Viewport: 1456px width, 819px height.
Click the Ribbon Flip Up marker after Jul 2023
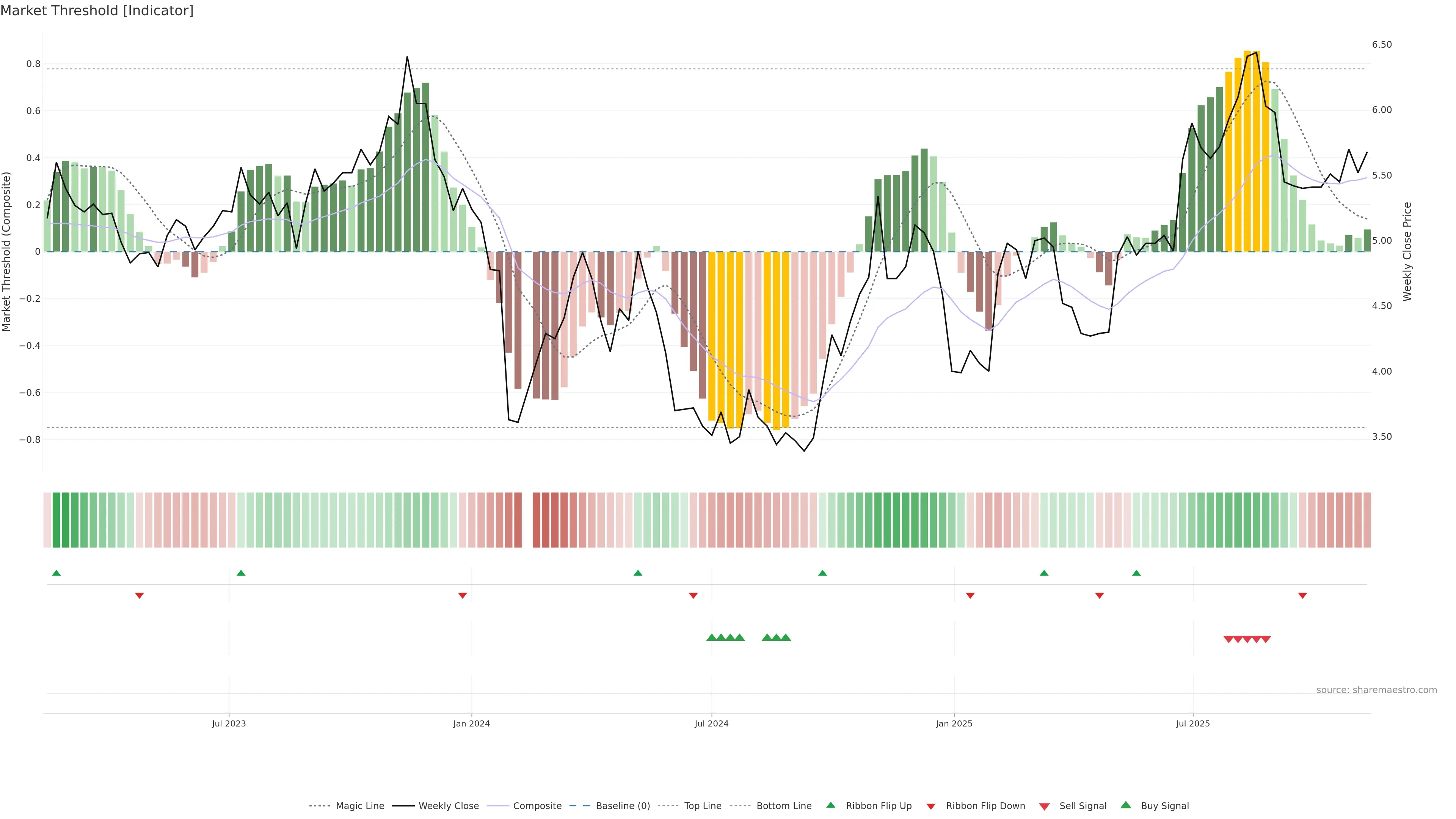pyautogui.click(x=241, y=573)
